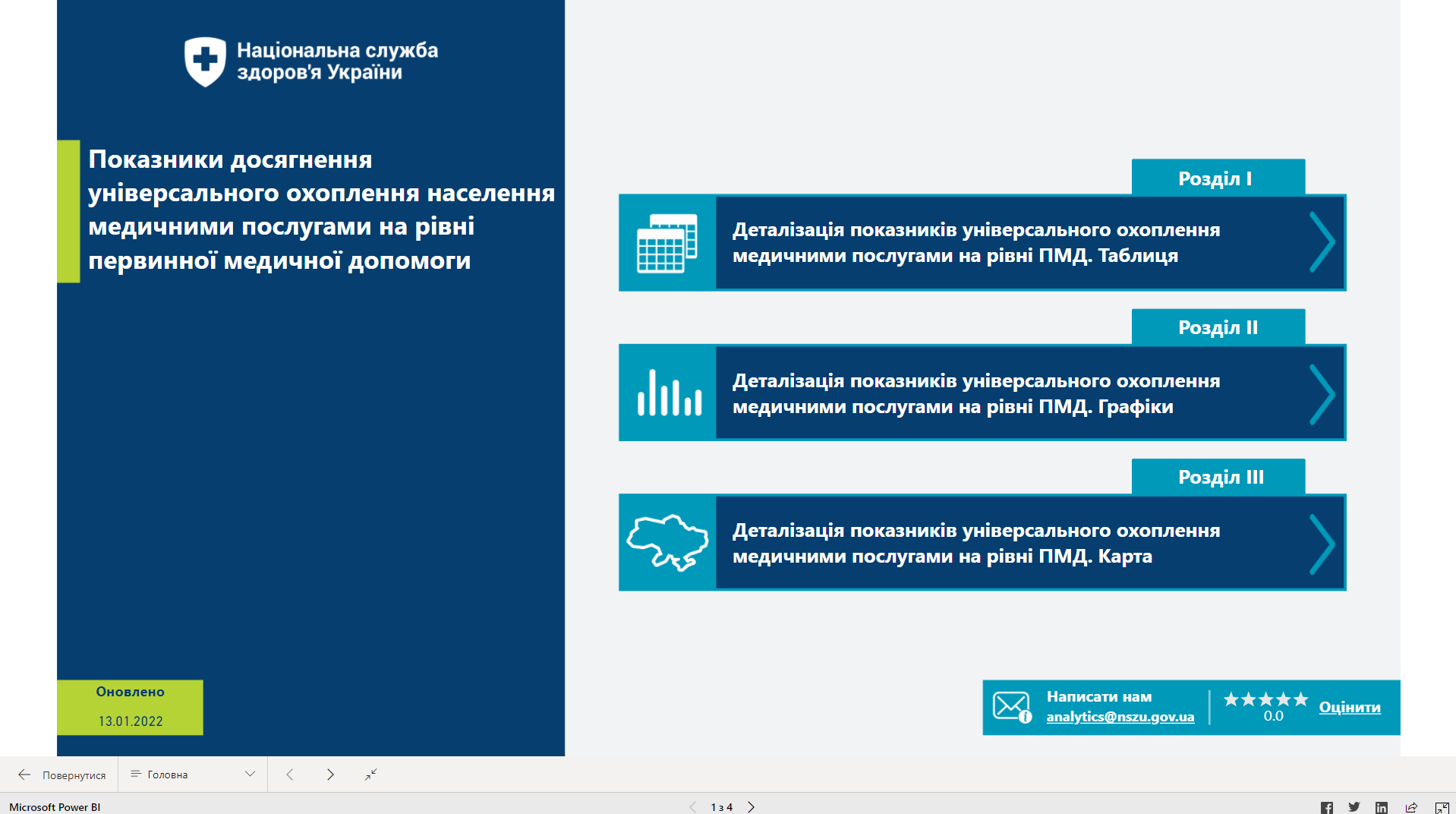Viewport: 1456px width, 814px height.
Task: Open the bar chart icon for Розділ II
Action: click(669, 393)
